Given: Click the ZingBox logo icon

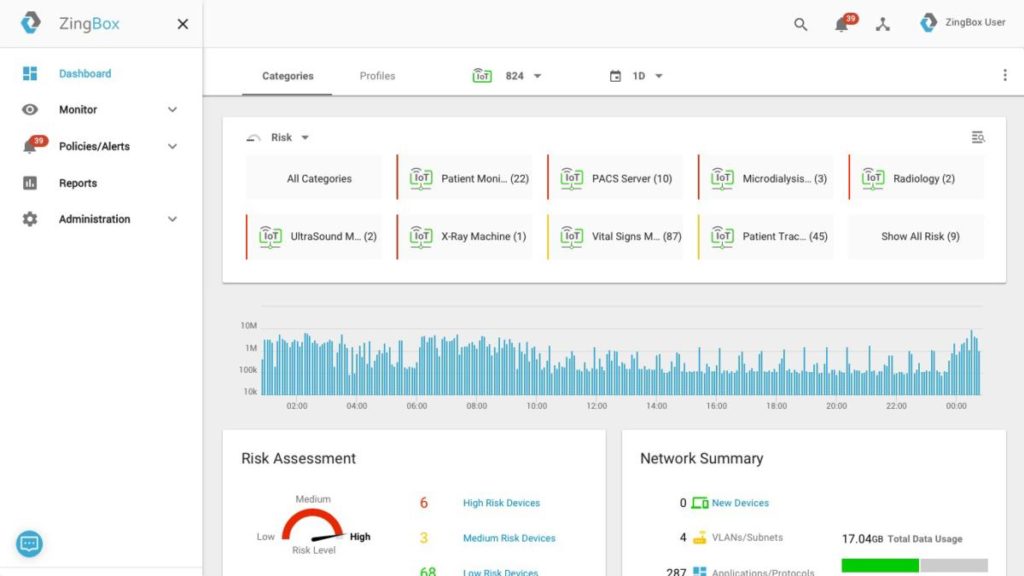Looking at the screenshot, I should 31,23.
